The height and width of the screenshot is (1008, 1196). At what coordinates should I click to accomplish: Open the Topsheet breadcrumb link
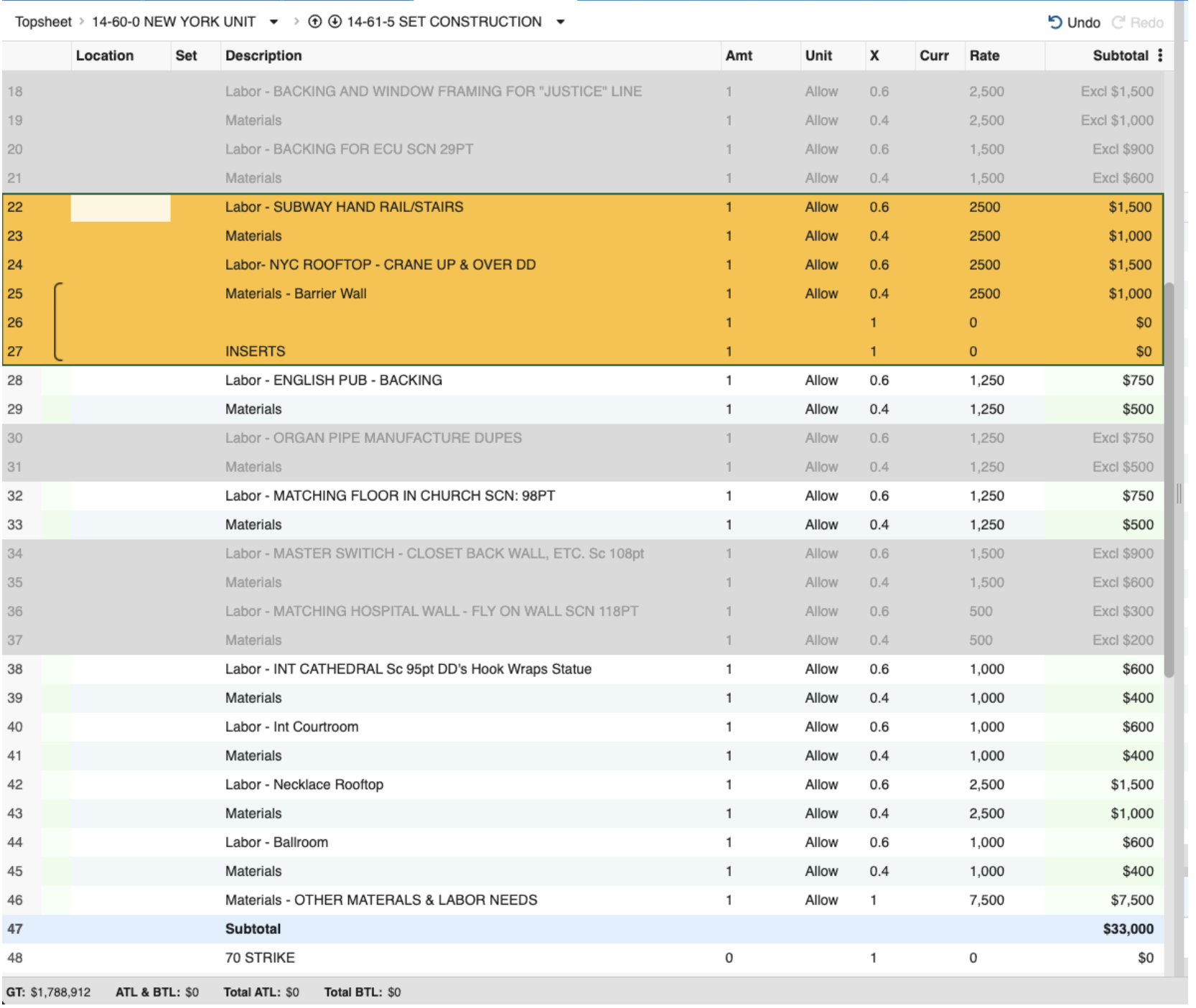(x=43, y=22)
